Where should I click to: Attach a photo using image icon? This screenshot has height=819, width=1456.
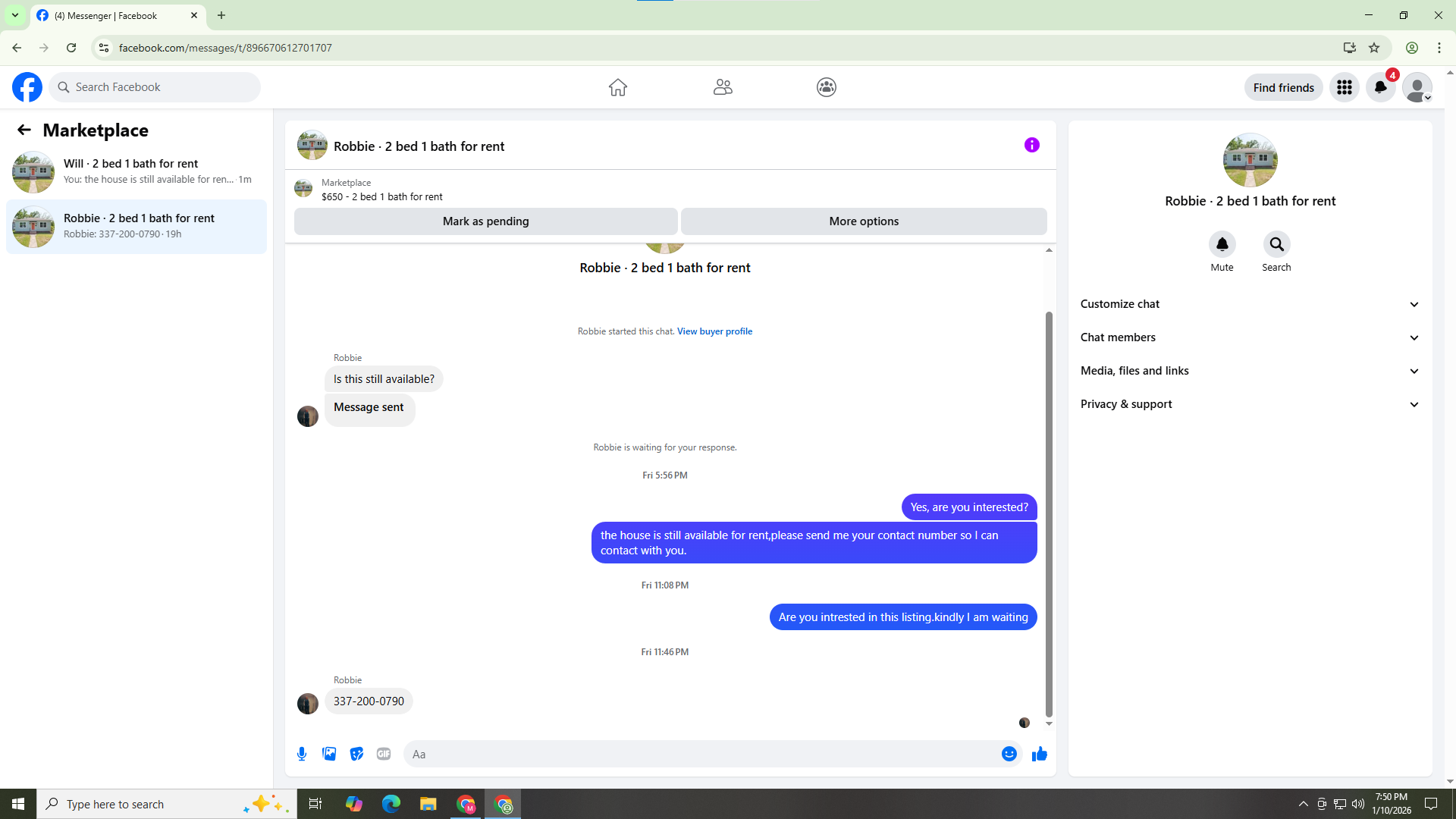[x=329, y=754]
